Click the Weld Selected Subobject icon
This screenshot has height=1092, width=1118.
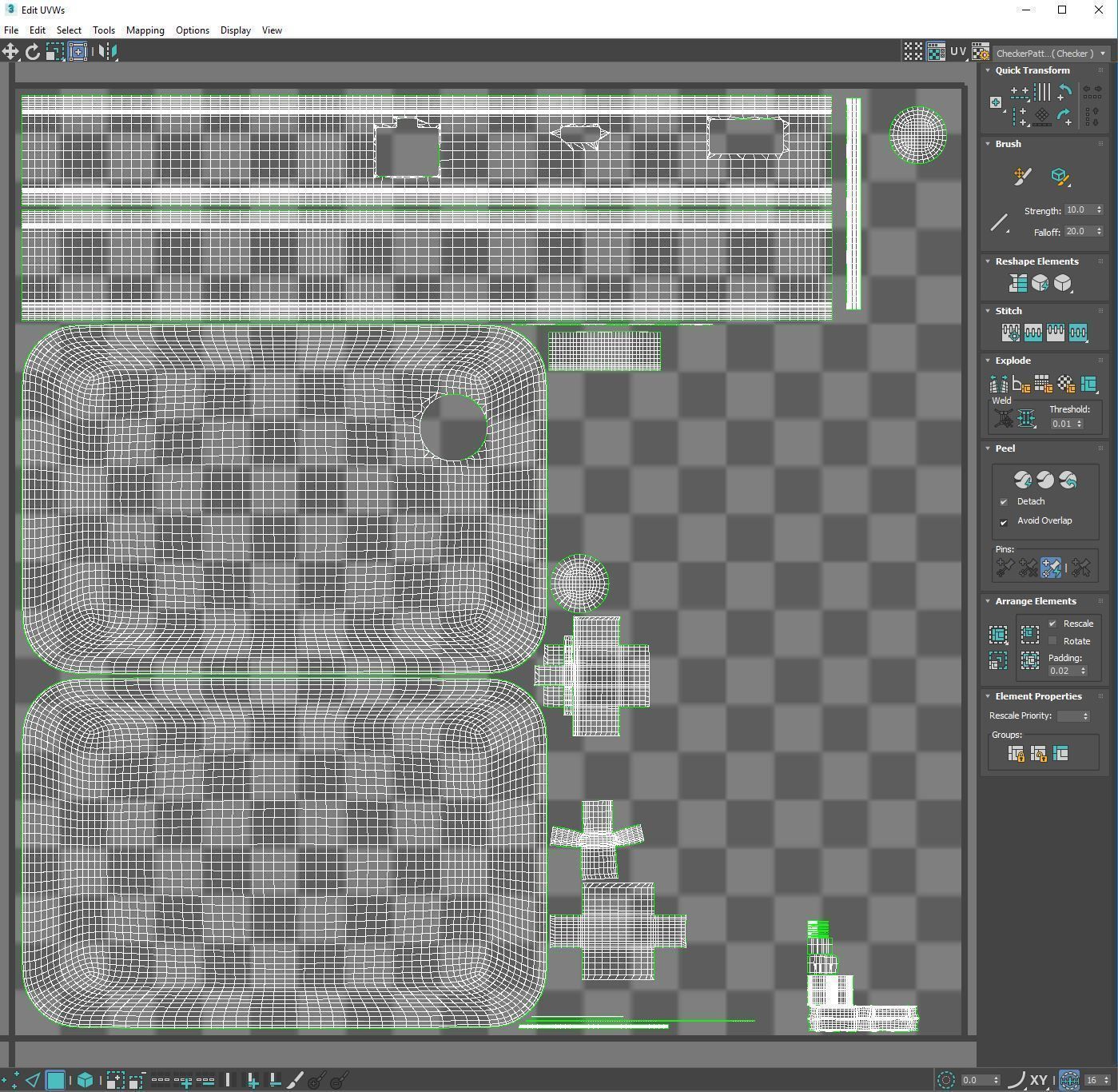click(x=1026, y=417)
